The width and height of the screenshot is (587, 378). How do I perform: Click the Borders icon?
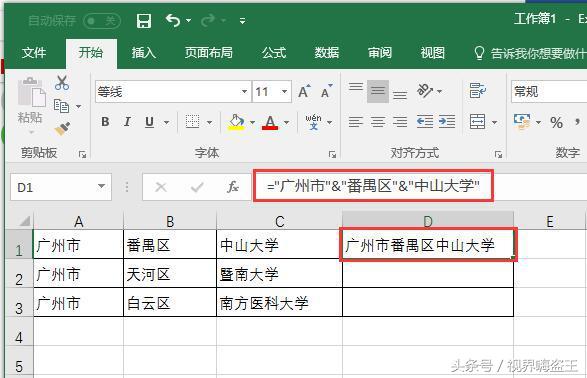[192, 122]
